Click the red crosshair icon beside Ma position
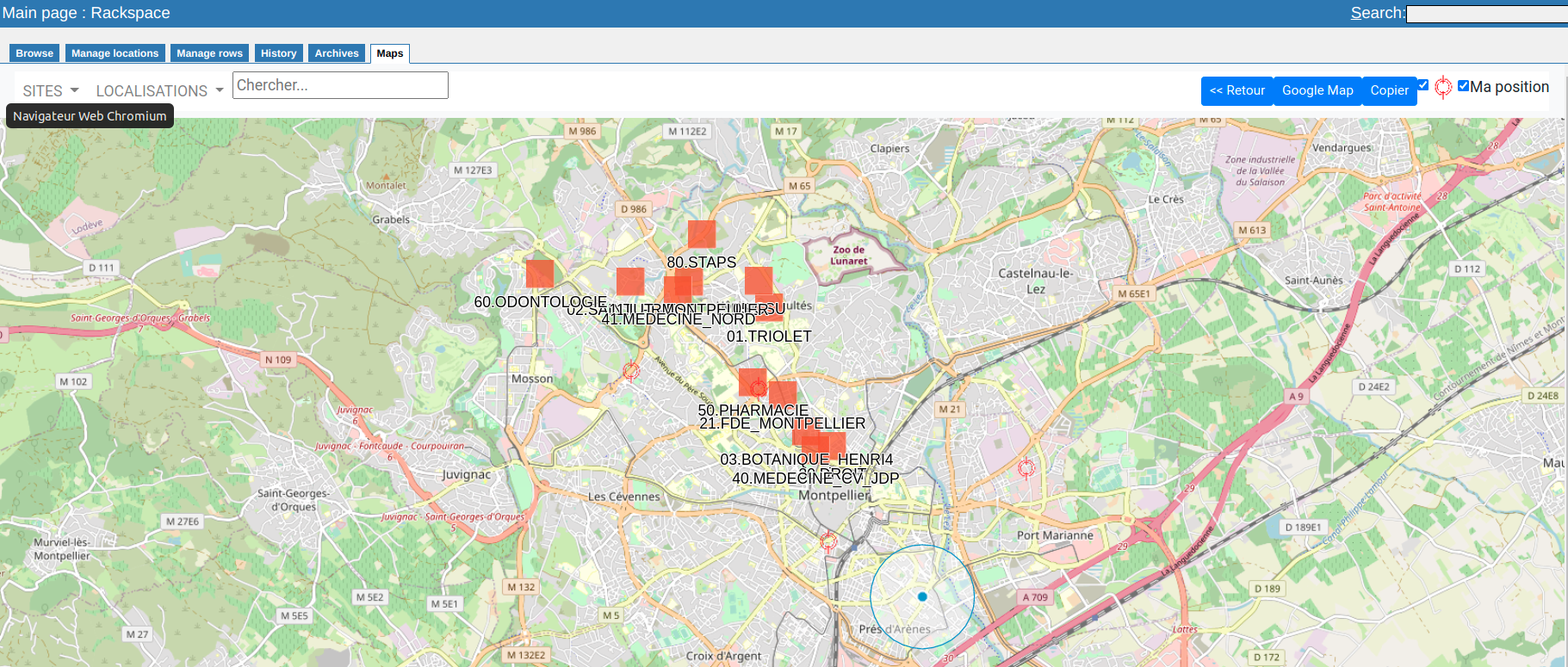 (x=1443, y=87)
